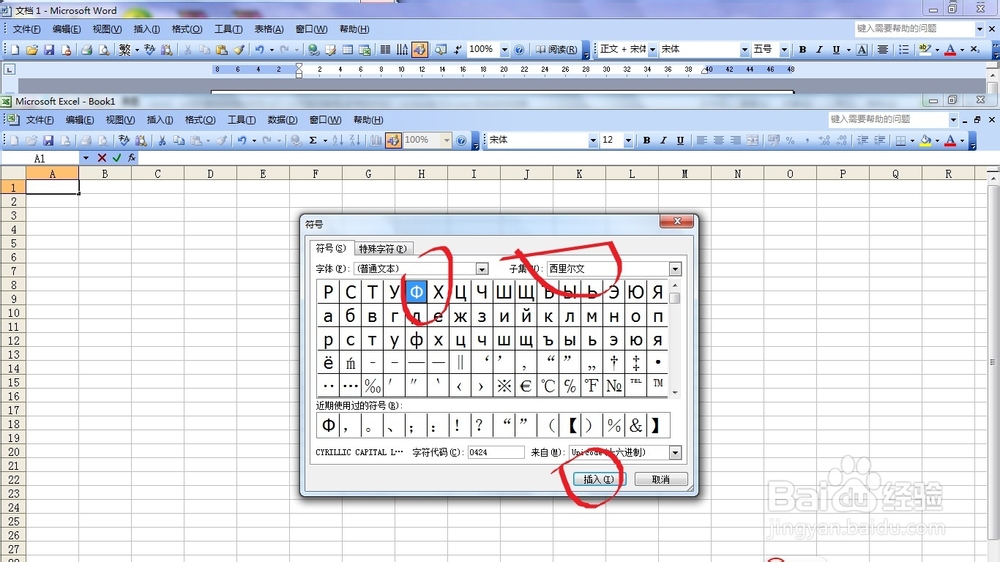Open the Excel File menu
The width and height of the screenshot is (1000, 562).
pos(40,120)
